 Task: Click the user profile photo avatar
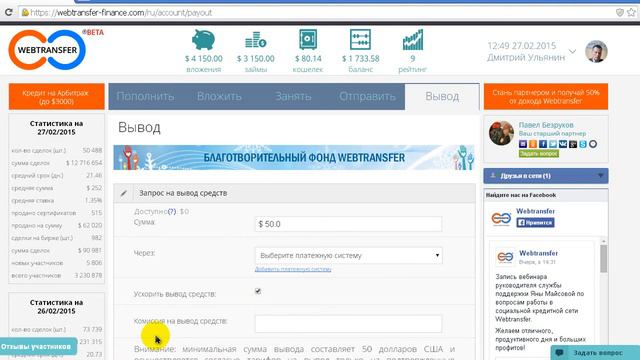click(x=596, y=51)
